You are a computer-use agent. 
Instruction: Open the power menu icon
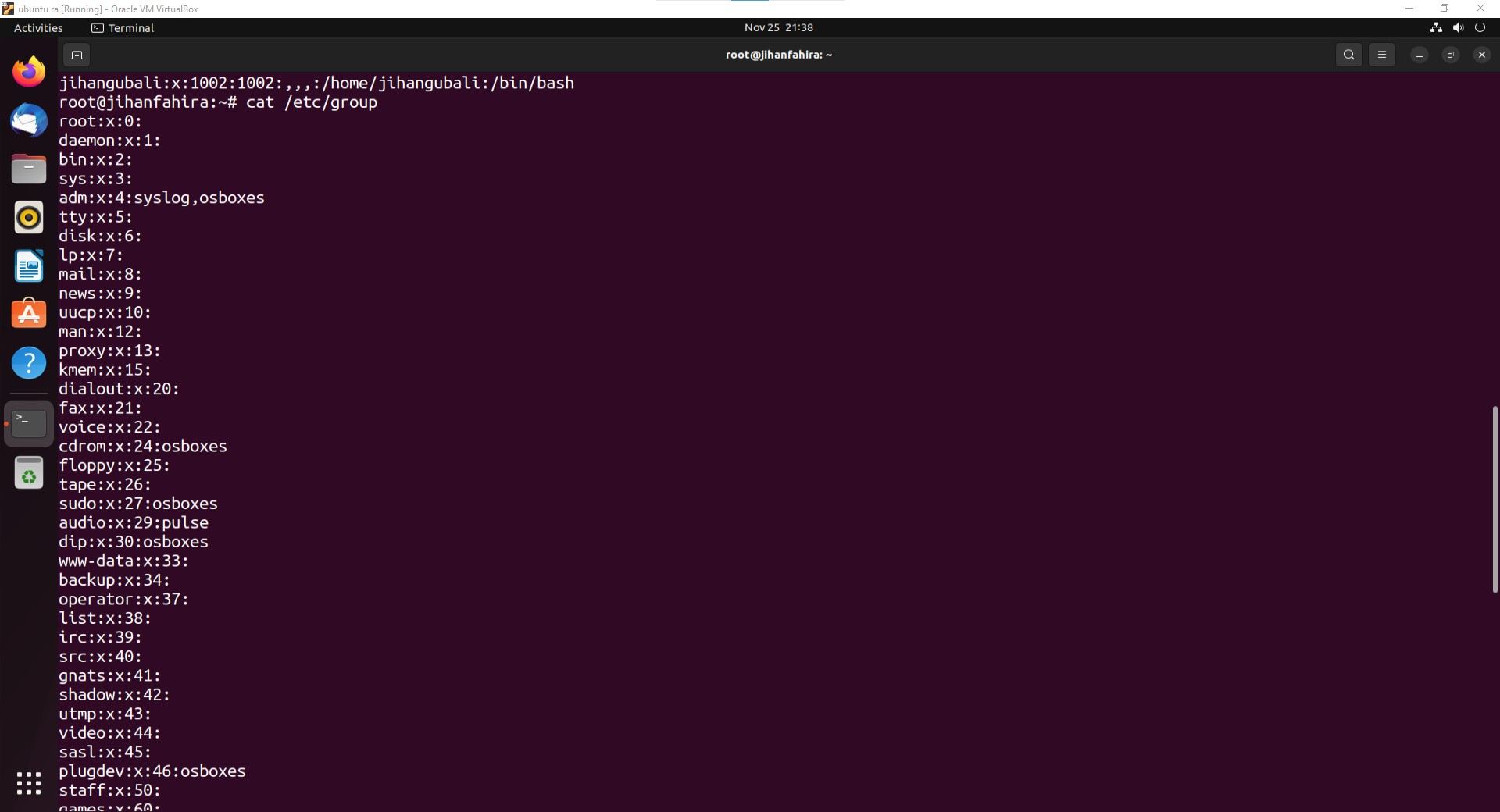(x=1480, y=27)
